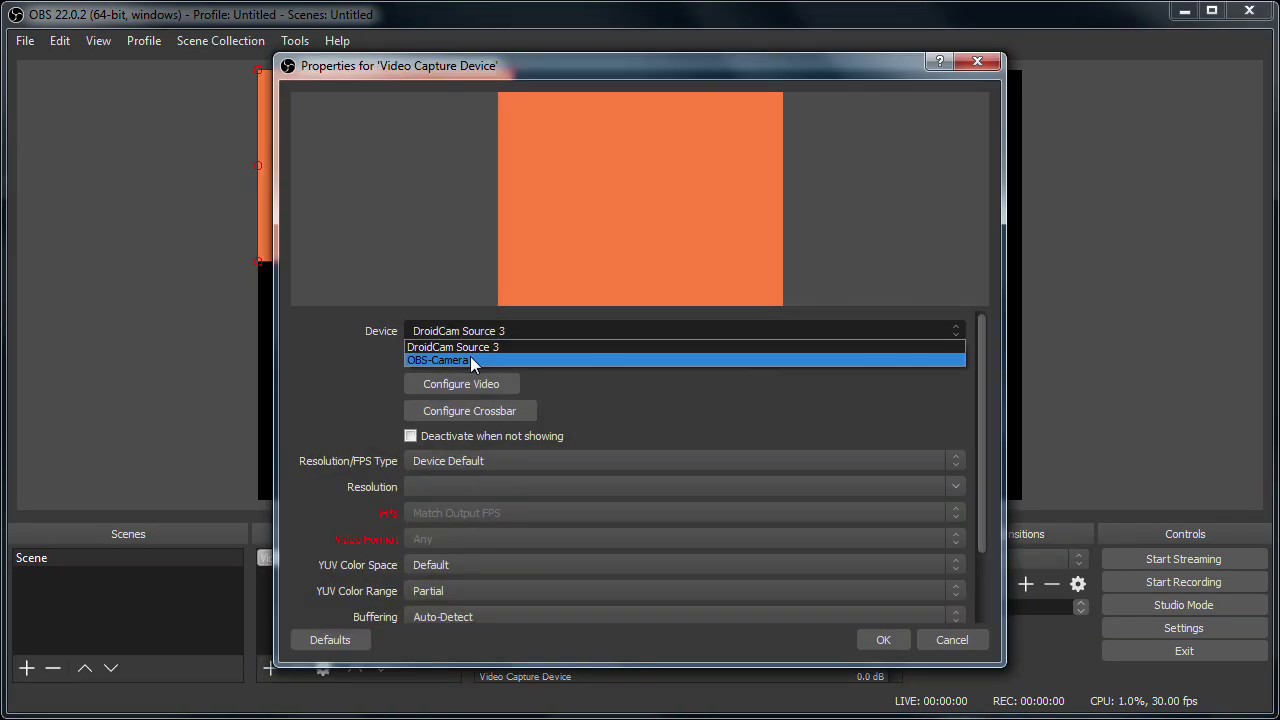Open the Edit menu
Viewport: 1280px width, 720px height.
click(60, 41)
